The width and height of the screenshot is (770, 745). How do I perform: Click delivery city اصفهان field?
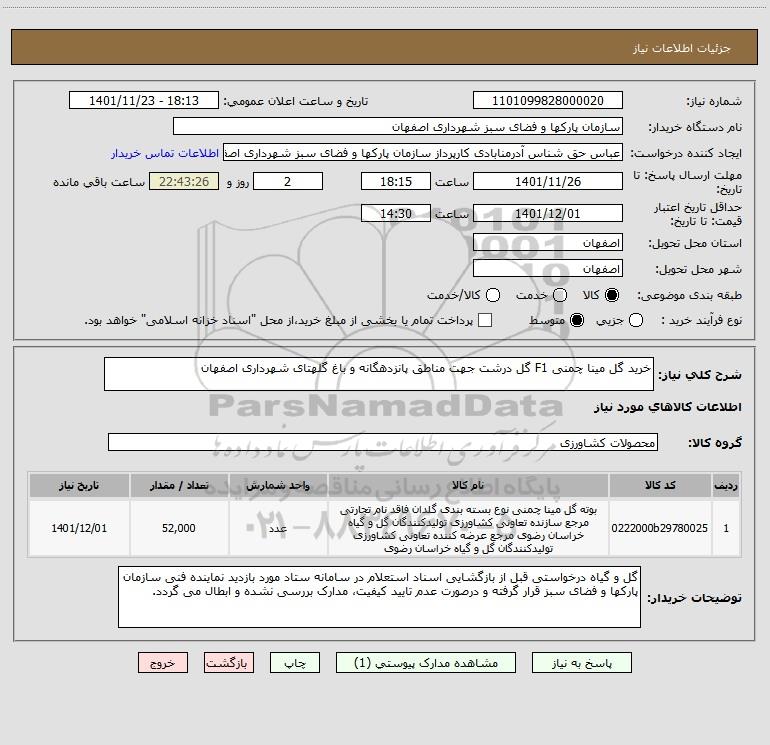point(548,268)
